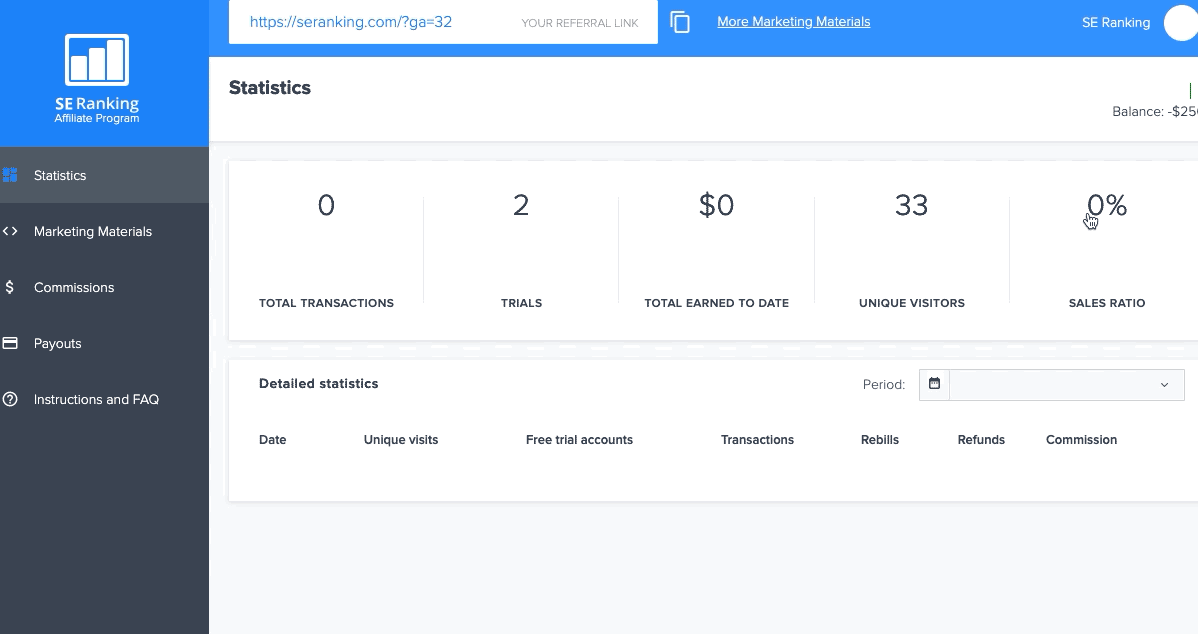This screenshot has width=1198, height=634.
Task: Click the Transactions column header
Action: (x=757, y=439)
